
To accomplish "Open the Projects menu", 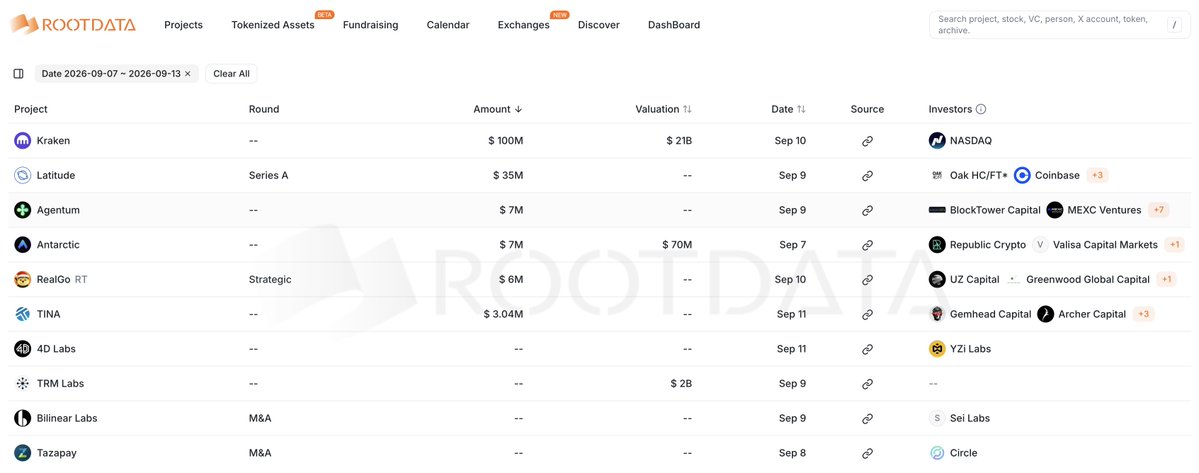I will point(184,25).
